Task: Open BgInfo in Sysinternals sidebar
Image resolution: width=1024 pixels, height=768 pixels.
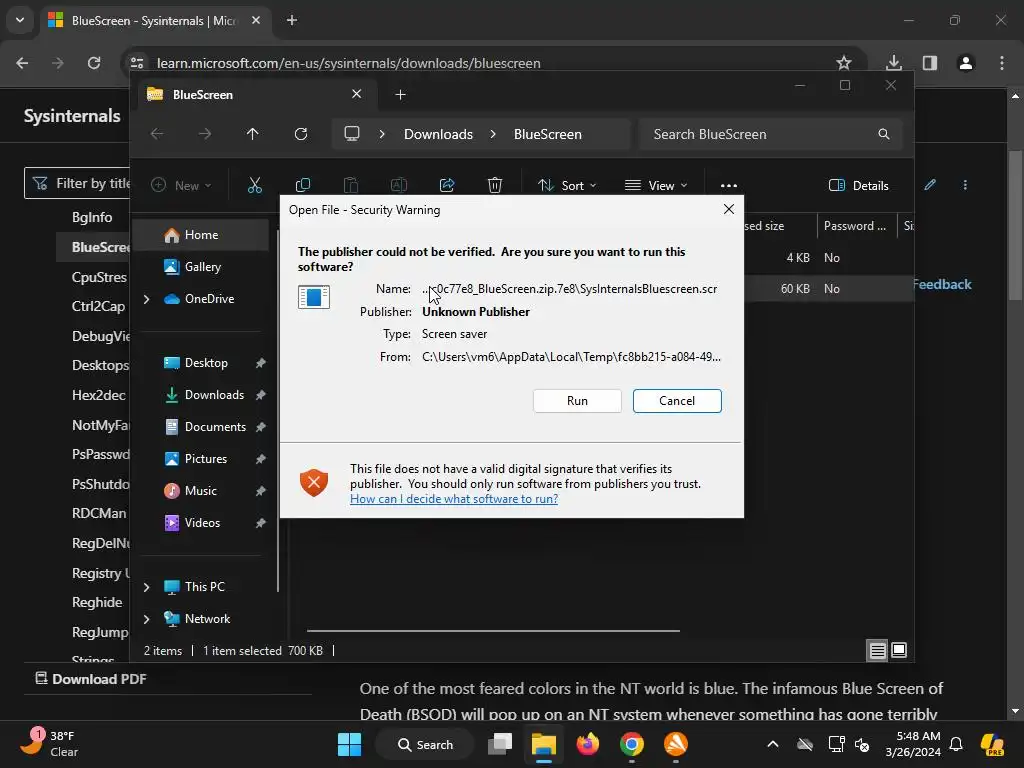Action: point(92,217)
